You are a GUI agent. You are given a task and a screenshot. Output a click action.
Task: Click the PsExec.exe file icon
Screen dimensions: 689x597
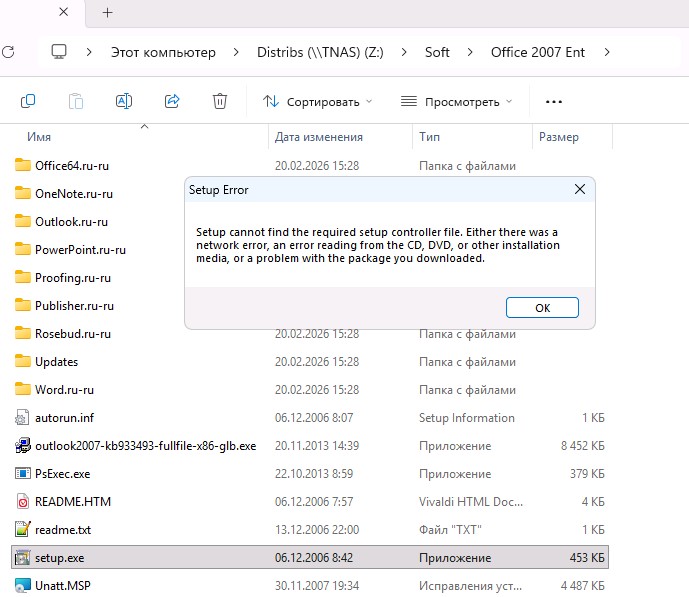click(23, 473)
